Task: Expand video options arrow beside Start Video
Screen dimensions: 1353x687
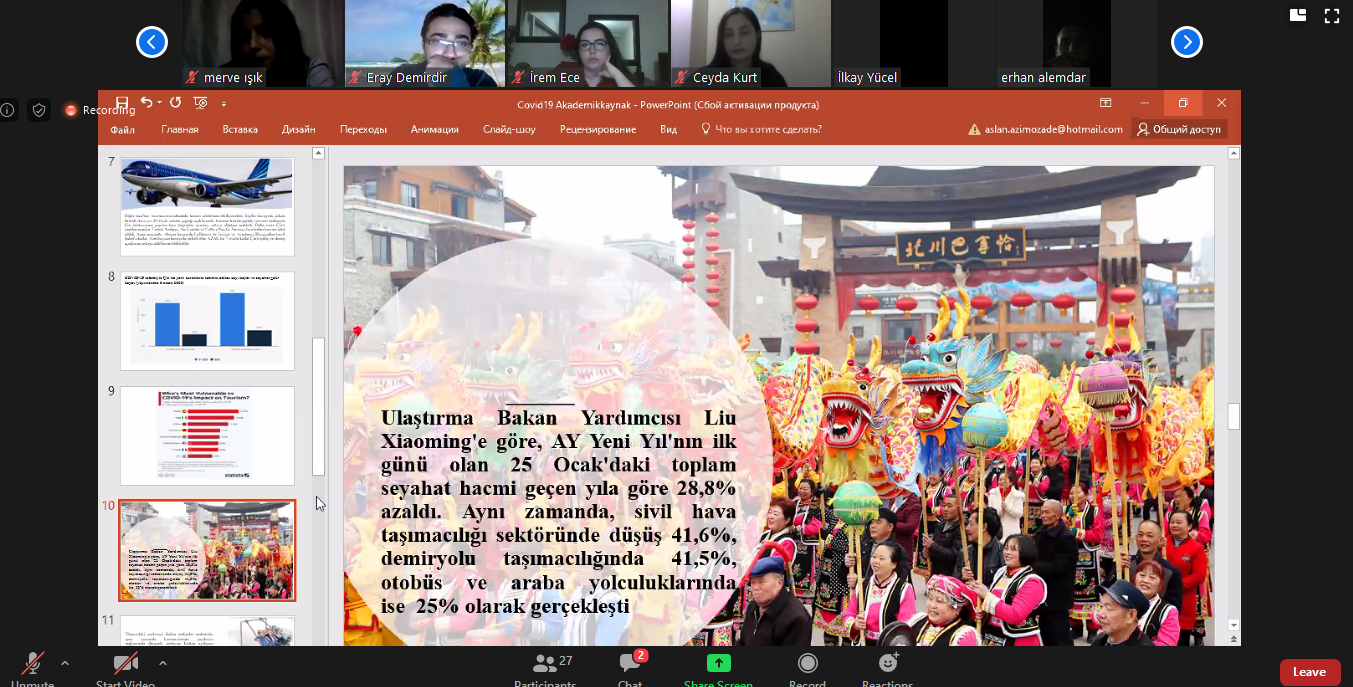Action: tap(162, 663)
